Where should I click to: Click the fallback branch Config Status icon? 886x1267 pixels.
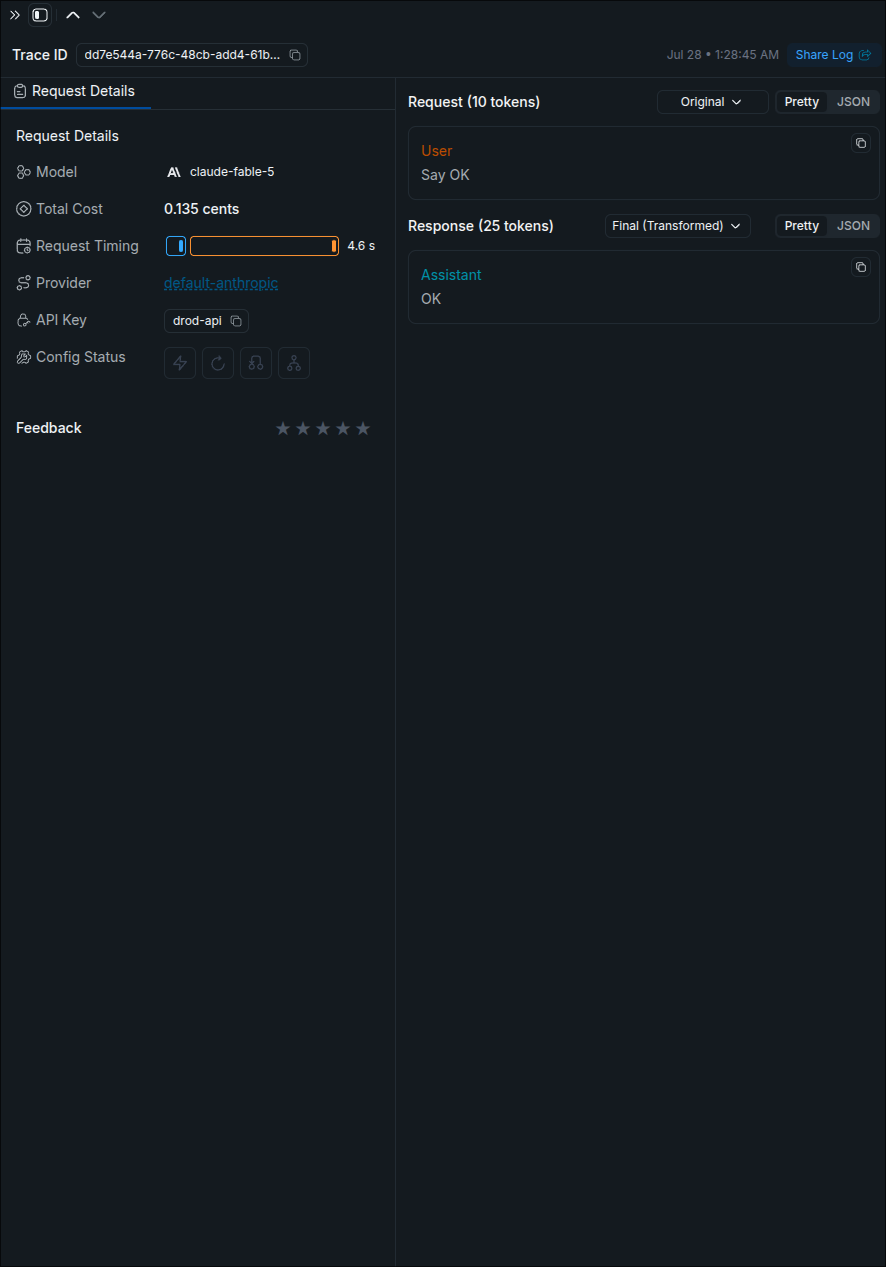pos(256,363)
